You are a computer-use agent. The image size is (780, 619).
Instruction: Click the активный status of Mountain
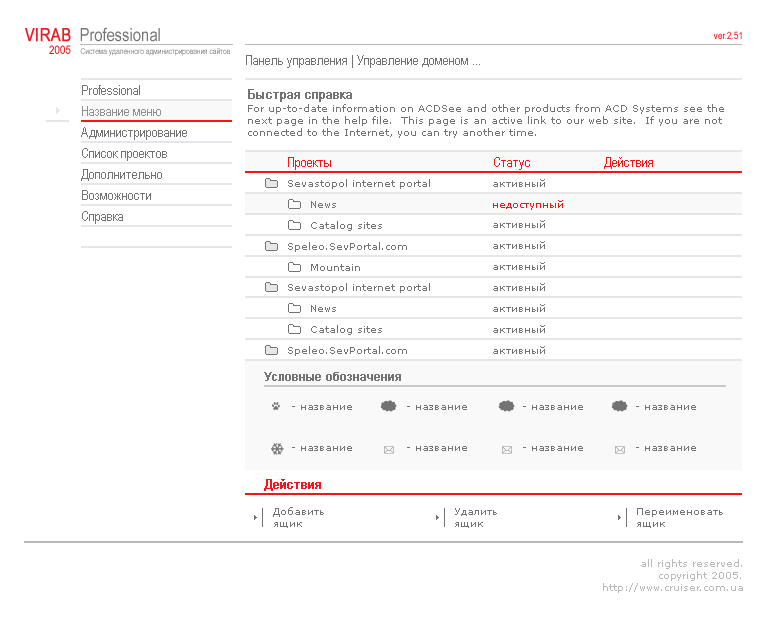point(519,267)
